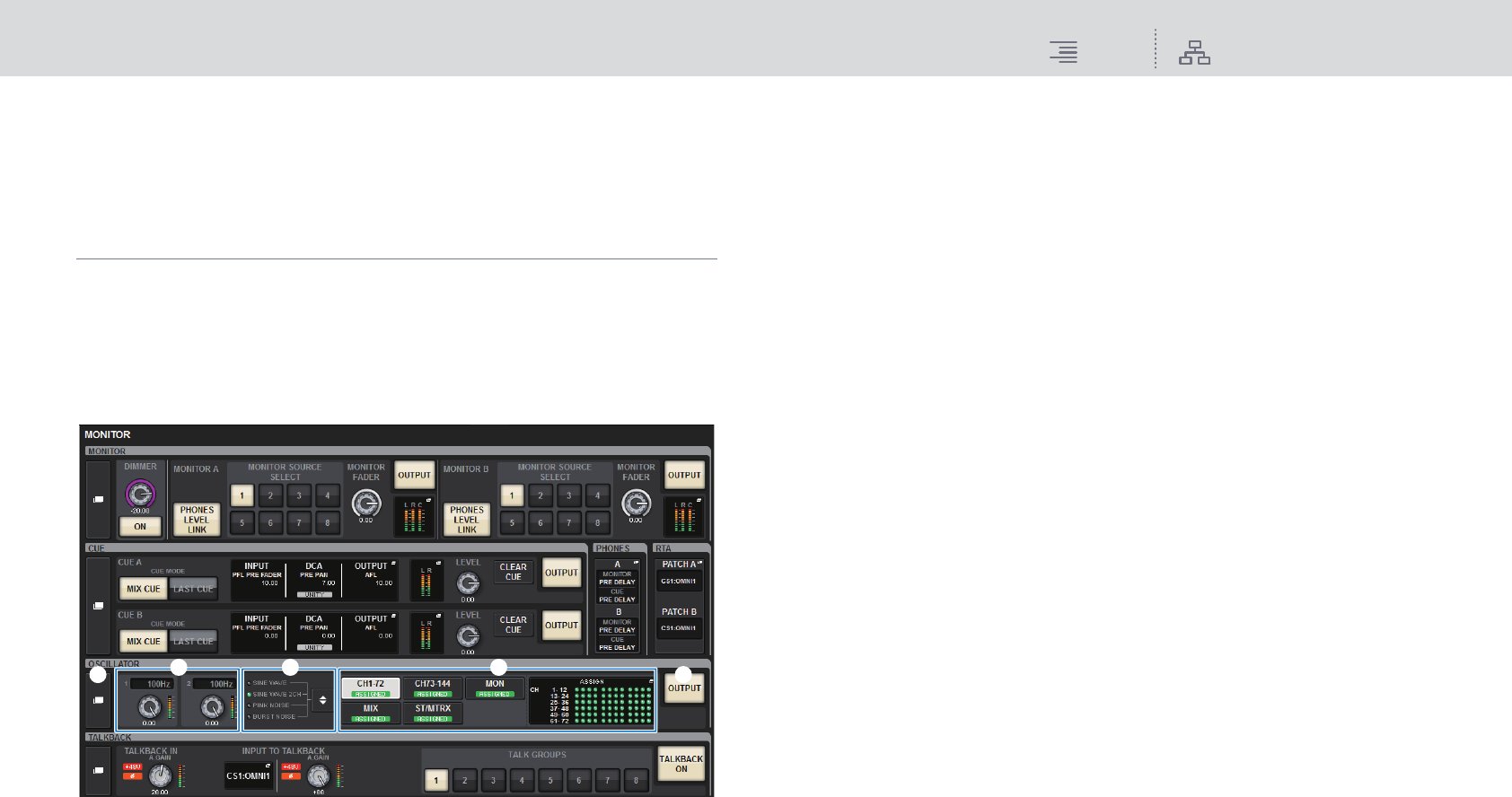1512x797 pixels.
Task: Toggle Monitor B OUTPUT button
Action: click(x=684, y=476)
